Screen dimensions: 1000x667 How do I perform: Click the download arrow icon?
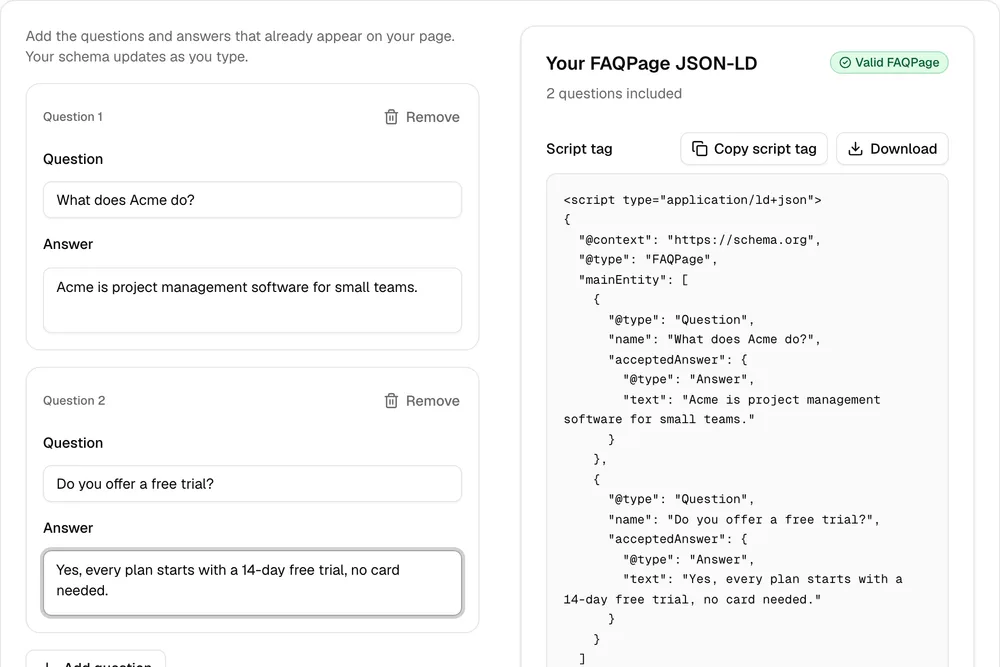[x=855, y=149]
